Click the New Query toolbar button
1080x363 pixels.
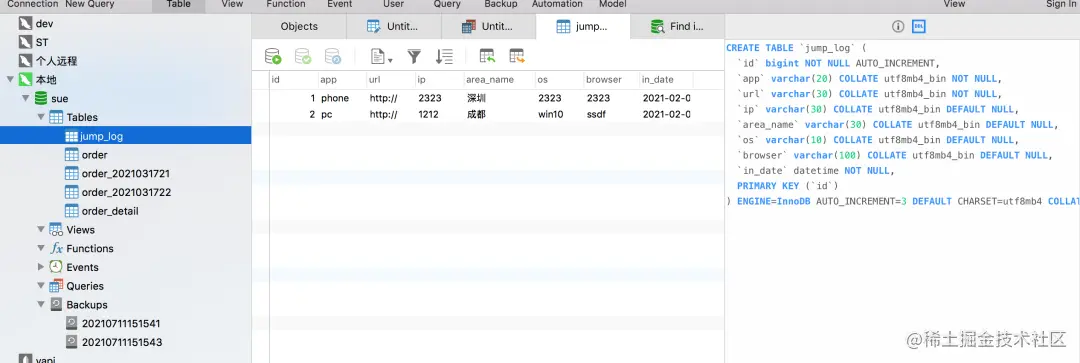[90, 4]
